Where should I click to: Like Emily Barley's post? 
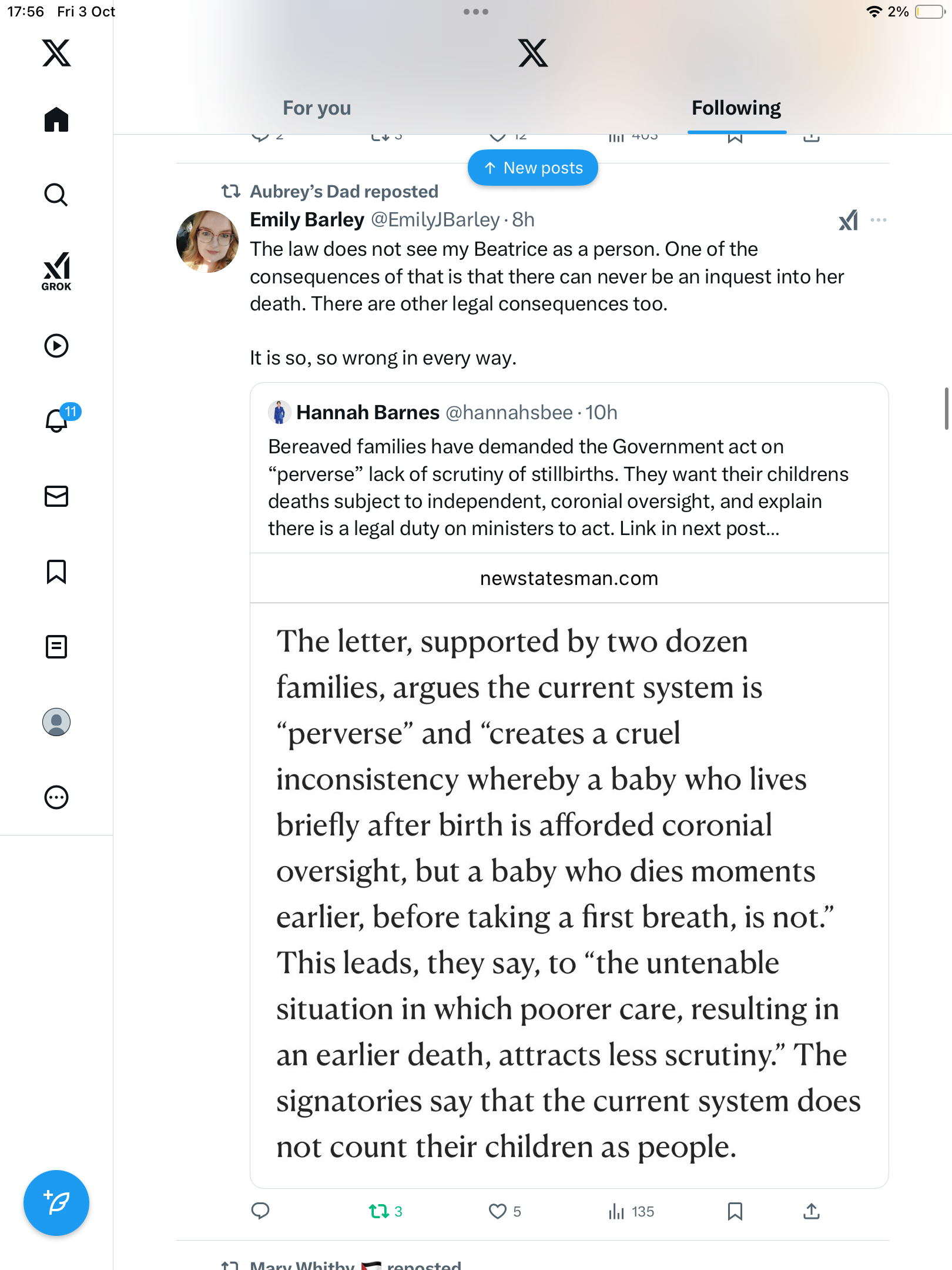click(498, 1211)
